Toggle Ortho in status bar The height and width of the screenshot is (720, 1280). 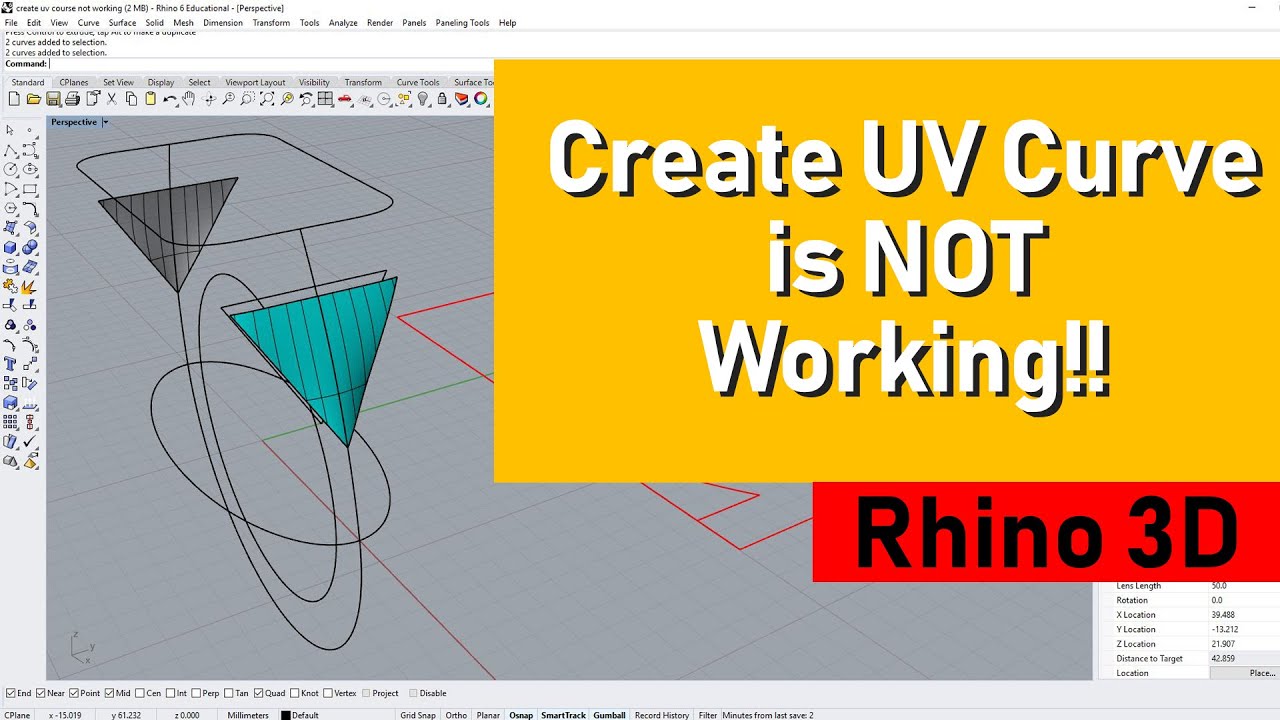[x=456, y=715]
